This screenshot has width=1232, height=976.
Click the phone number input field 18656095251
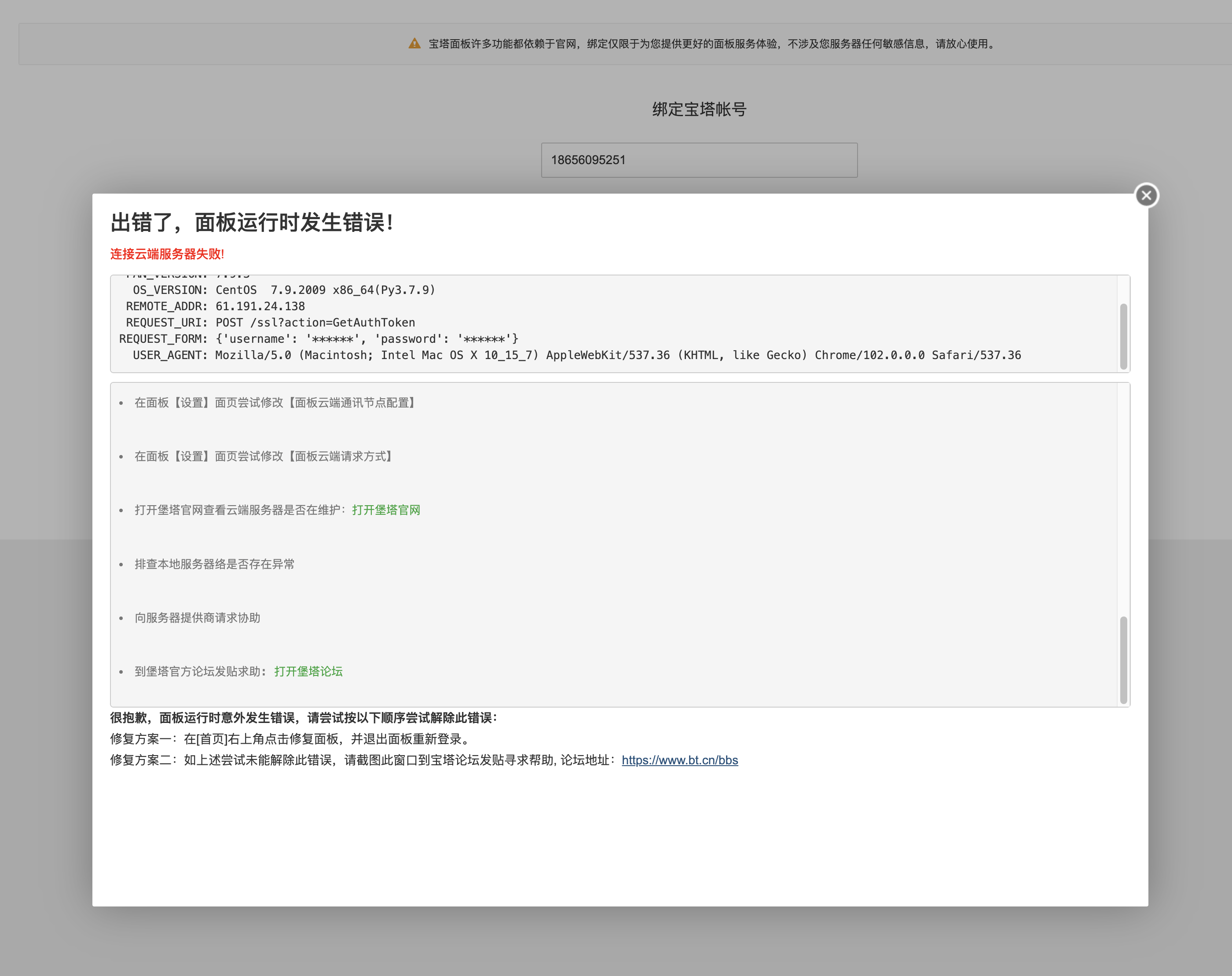pyautogui.click(x=699, y=160)
